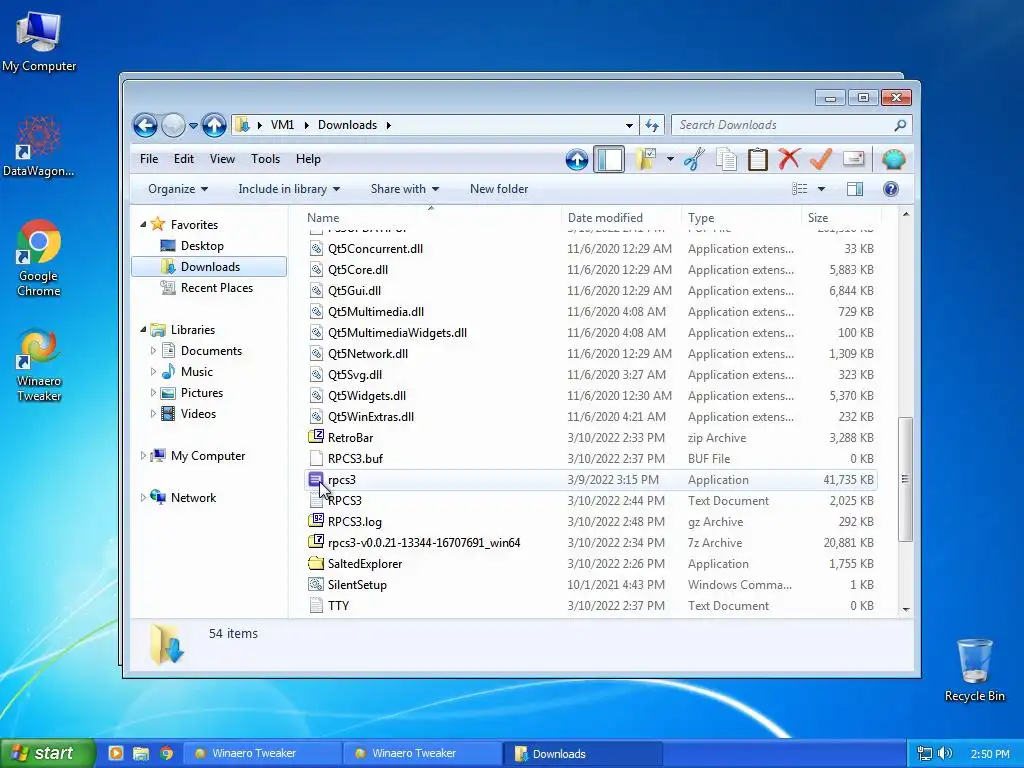Click the Google Chrome desktop shortcut
The width and height of the screenshot is (1024, 768).
39,258
